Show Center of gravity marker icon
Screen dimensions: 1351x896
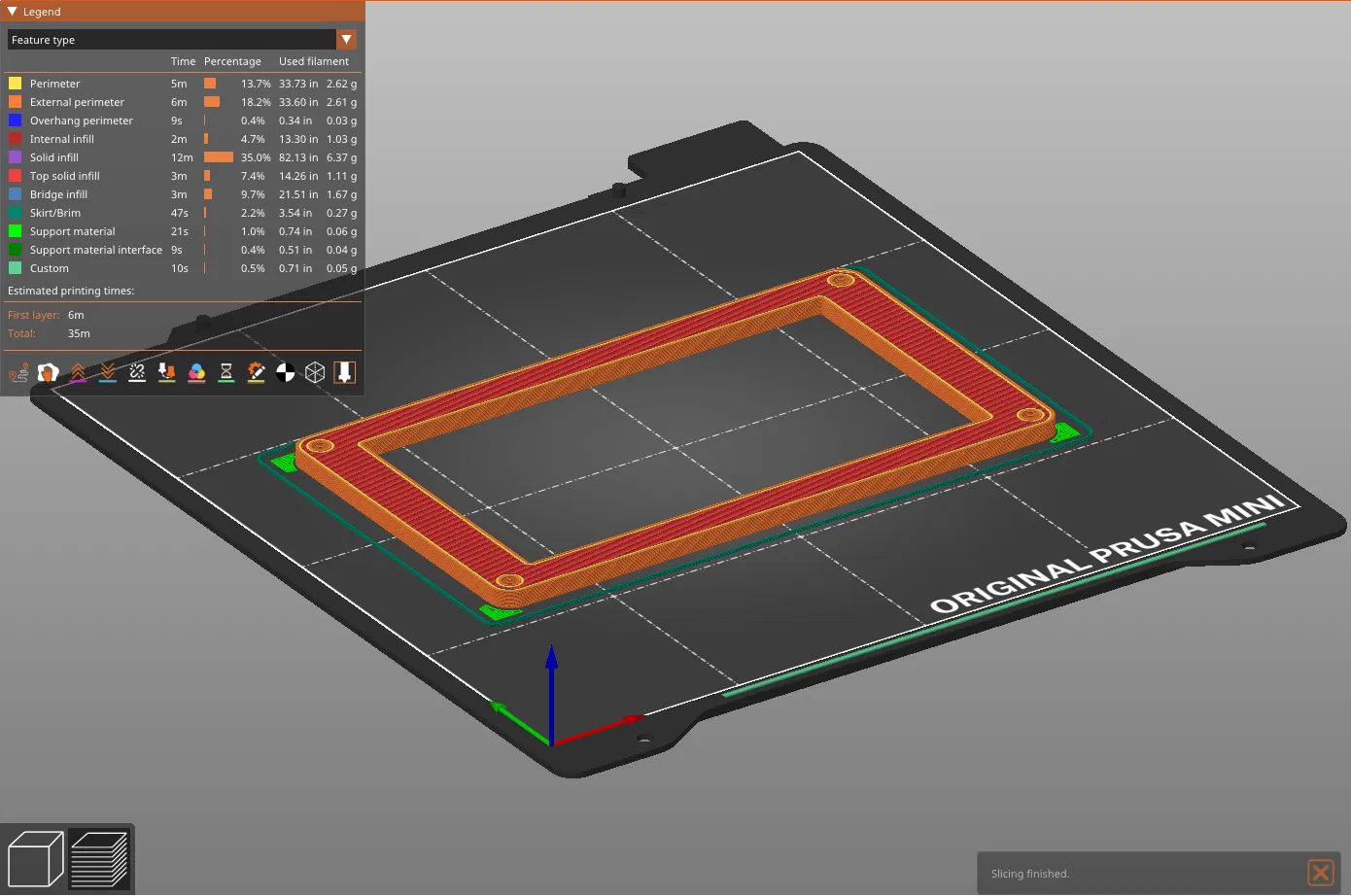286,373
